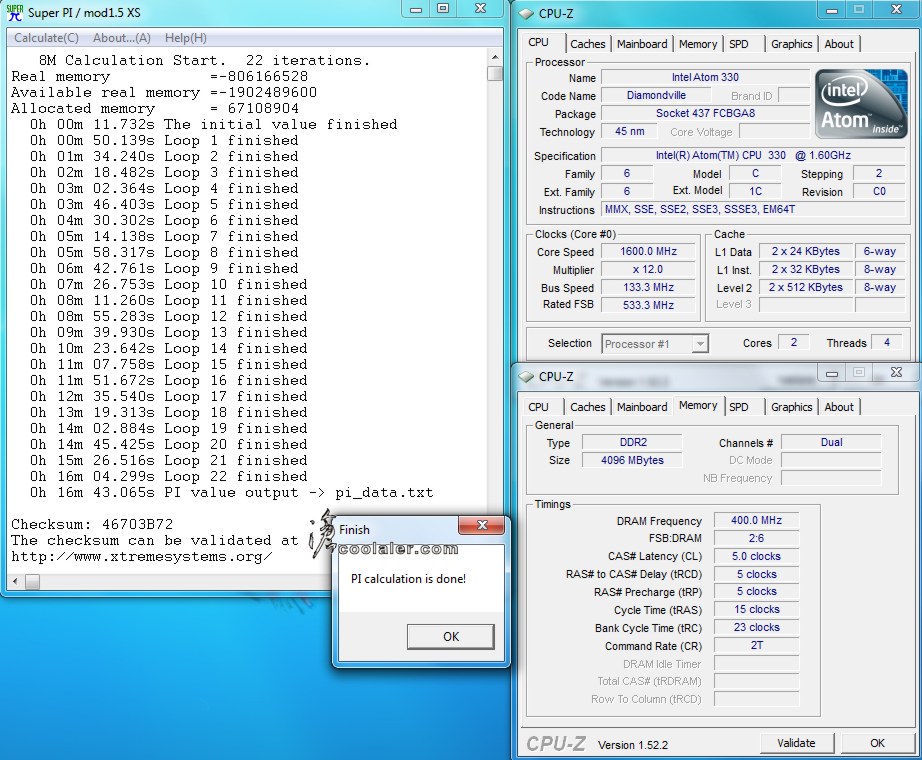This screenshot has width=922, height=760.
Task: Open Mainboard tab in lower CPU-Z window
Action: click(642, 407)
